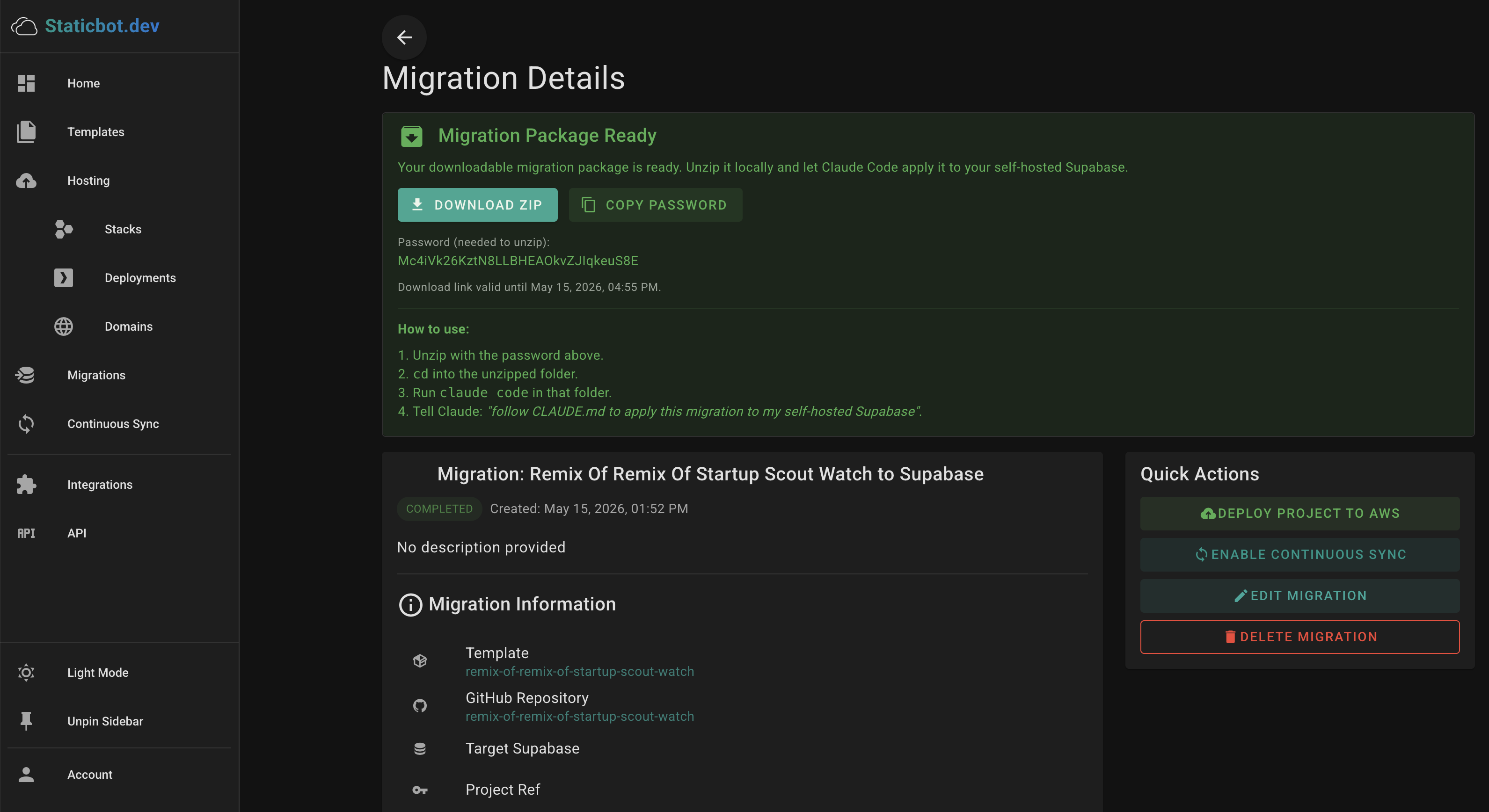
Task: Click the 'cd into the unzipped folder' step
Action: [x=488, y=374]
